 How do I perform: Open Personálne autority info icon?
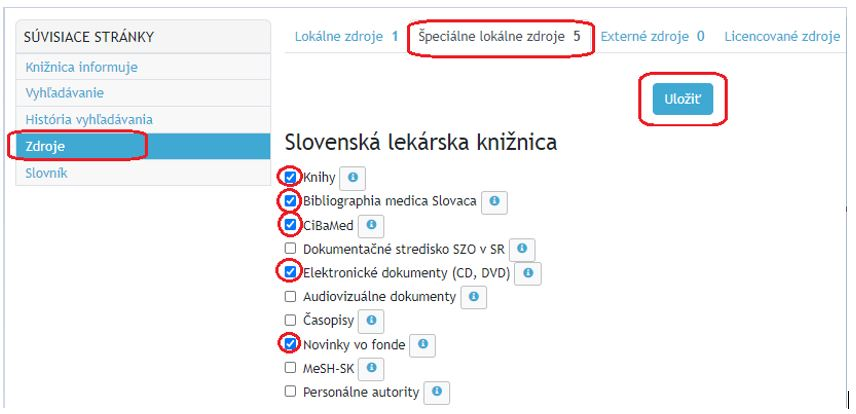pyautogui.click(x=437, y=392)
